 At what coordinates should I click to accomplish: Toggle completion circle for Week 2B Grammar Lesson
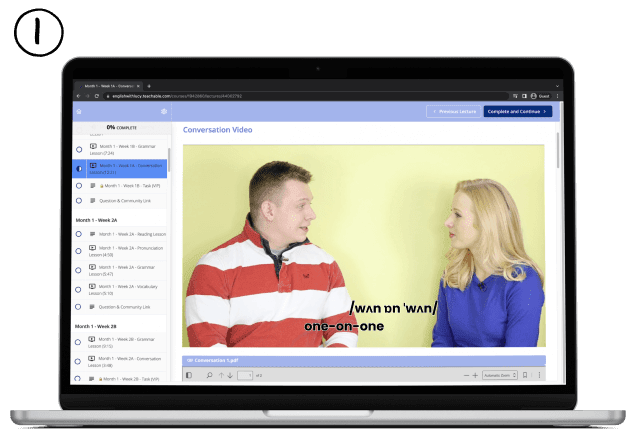[x=79, y=342]
